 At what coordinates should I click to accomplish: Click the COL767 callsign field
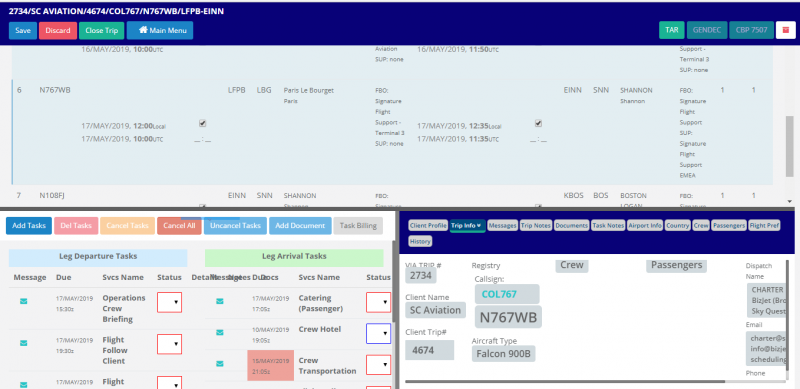(507, 294)
